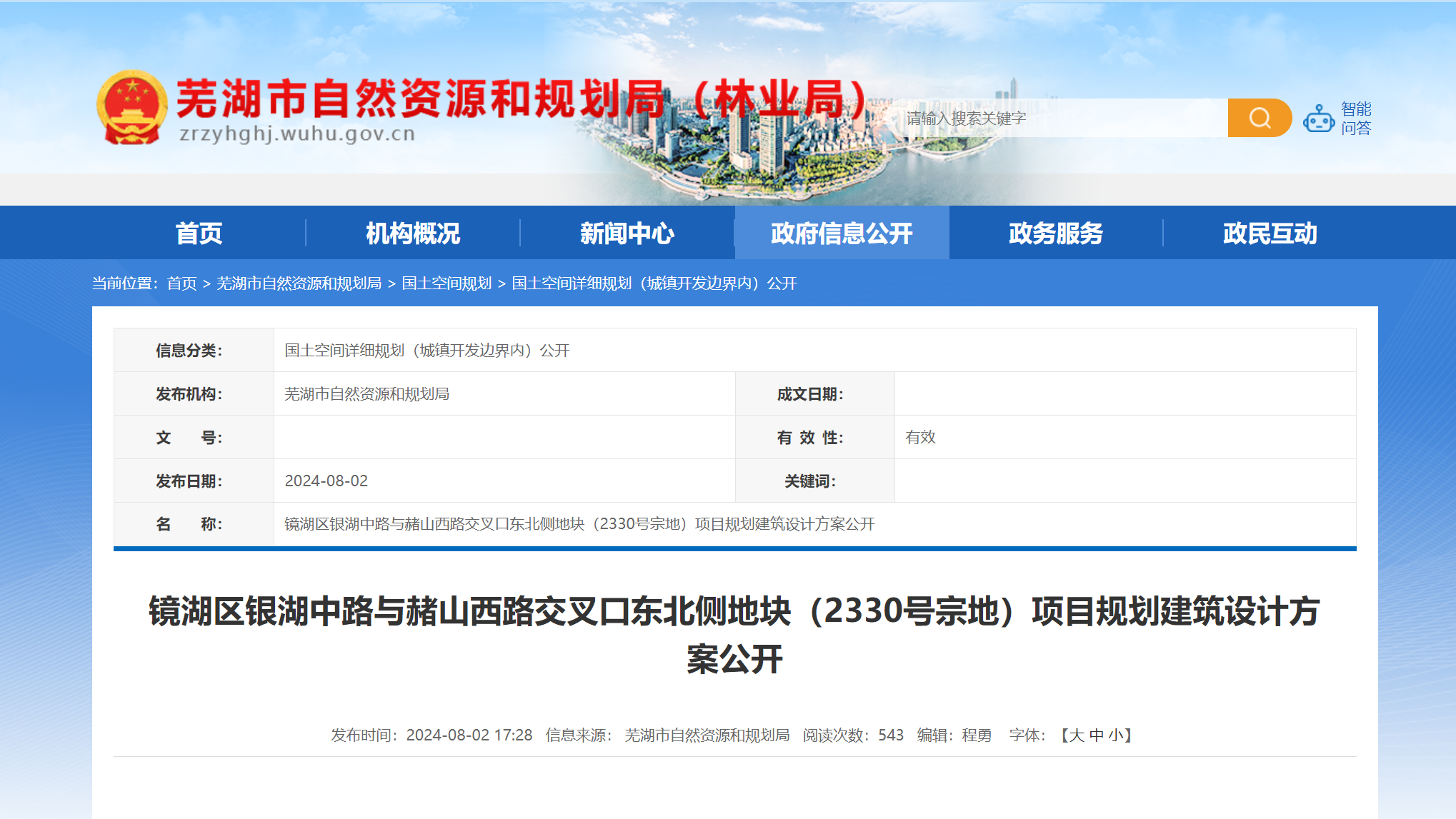Screen dimensions: 1456x819
Task: Set font size to 中
Action: [x=1097, y=735]
